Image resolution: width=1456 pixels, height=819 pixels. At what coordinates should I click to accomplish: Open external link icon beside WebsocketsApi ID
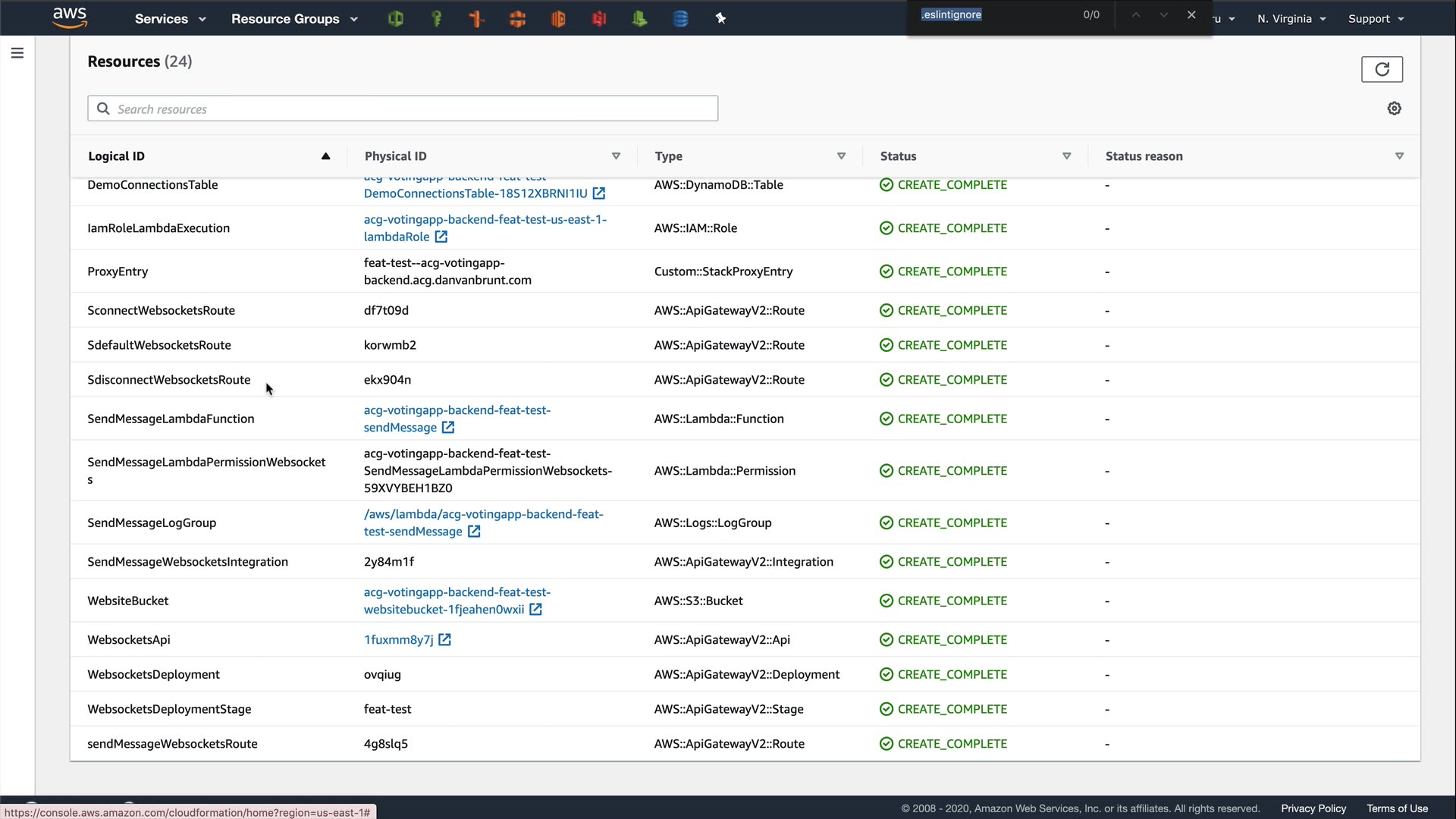click(x=445, y=640)
